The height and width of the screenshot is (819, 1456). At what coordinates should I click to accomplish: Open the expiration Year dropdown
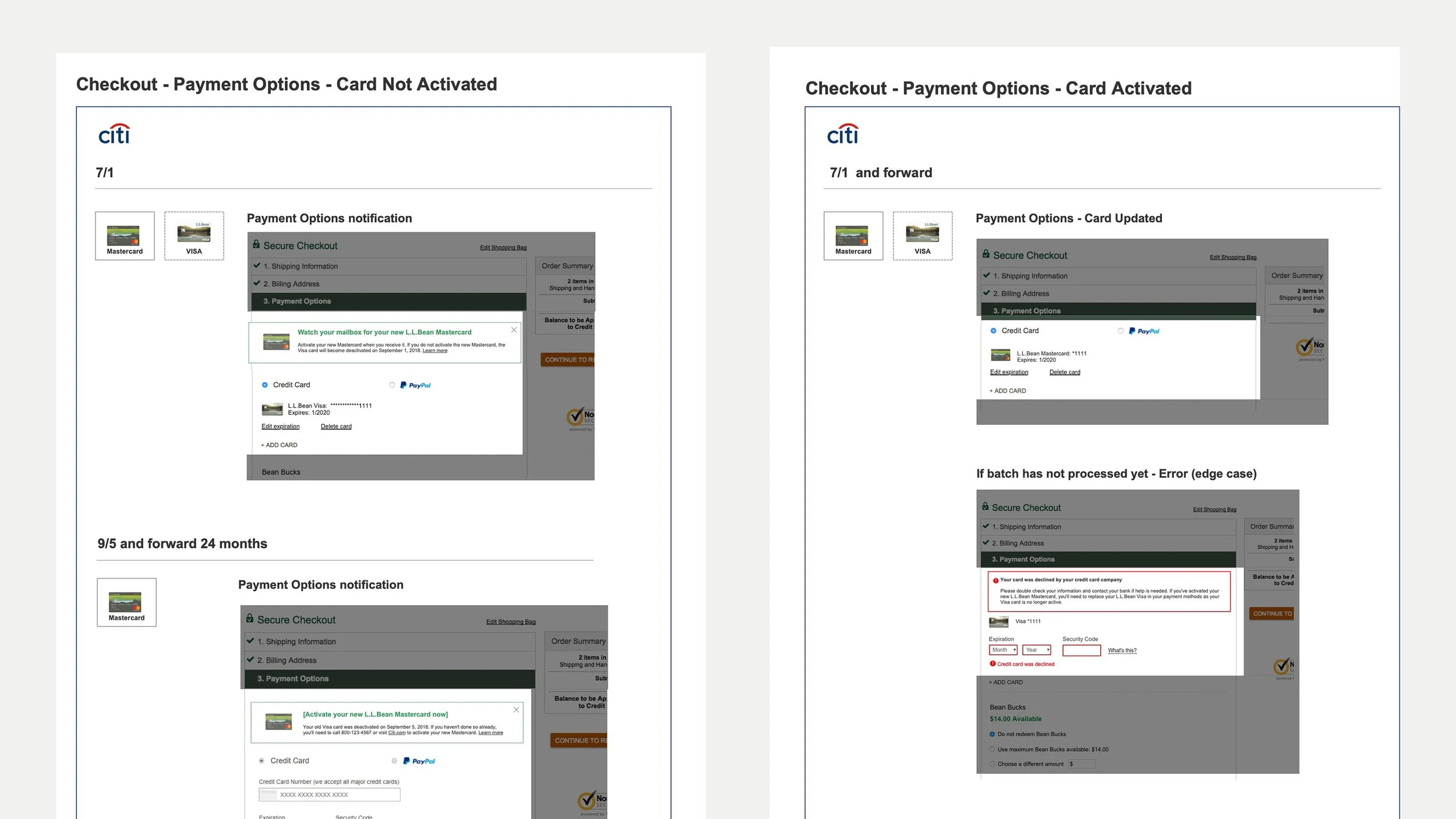click(x=1037, y=650)
